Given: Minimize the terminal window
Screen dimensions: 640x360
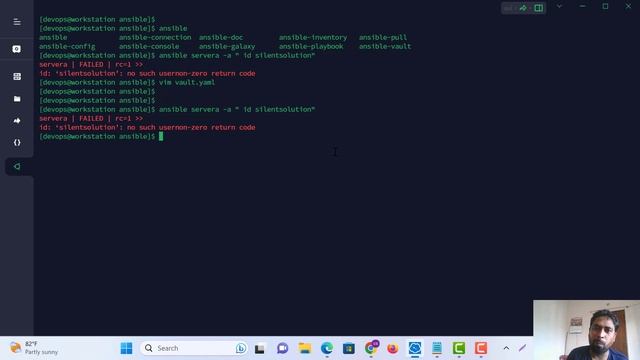Looking at the screenshot, I should (x=582, y=7).
